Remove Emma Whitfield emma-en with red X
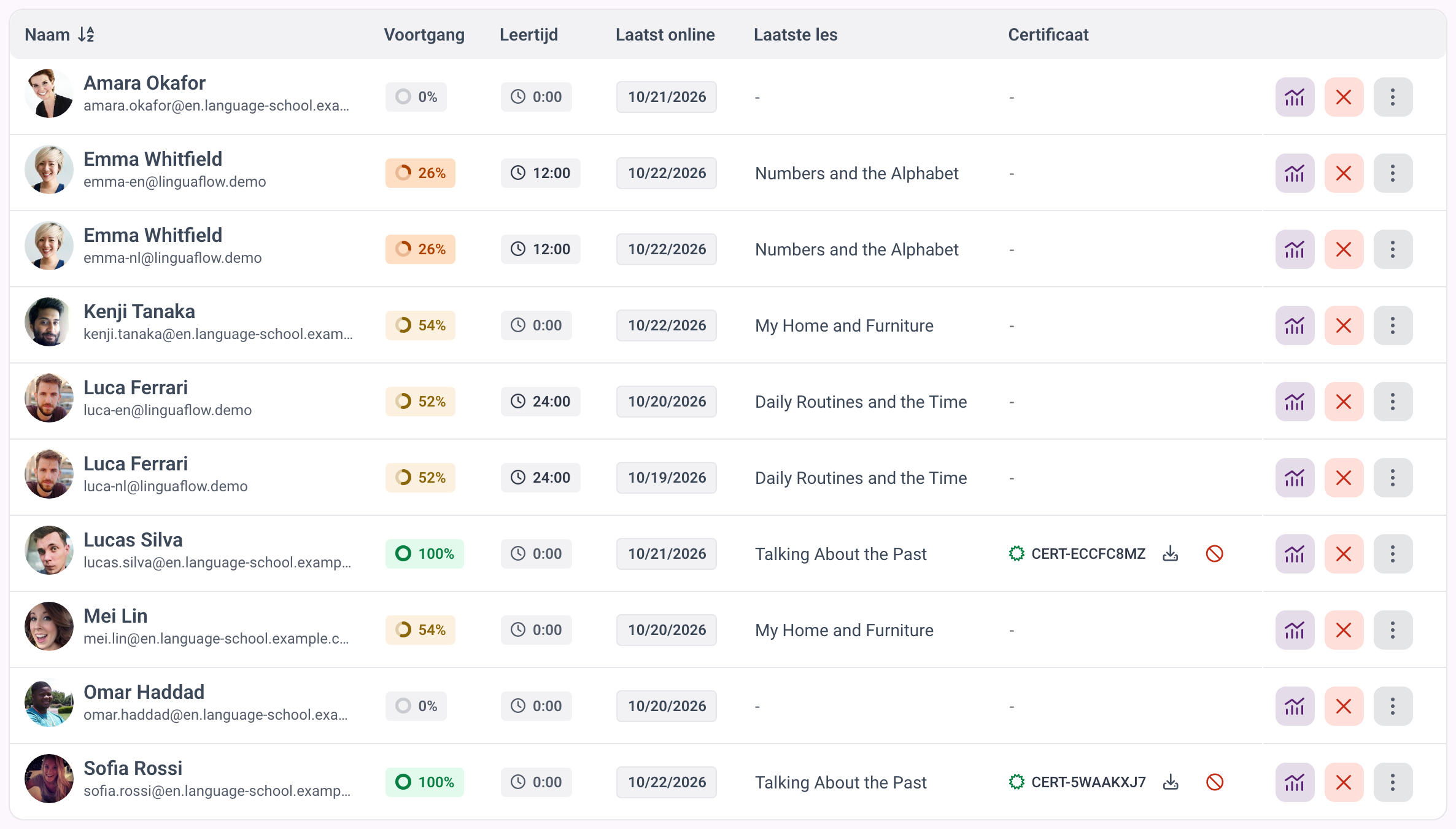Viewport: 1456px width, 829px height. coord(1344,173)
